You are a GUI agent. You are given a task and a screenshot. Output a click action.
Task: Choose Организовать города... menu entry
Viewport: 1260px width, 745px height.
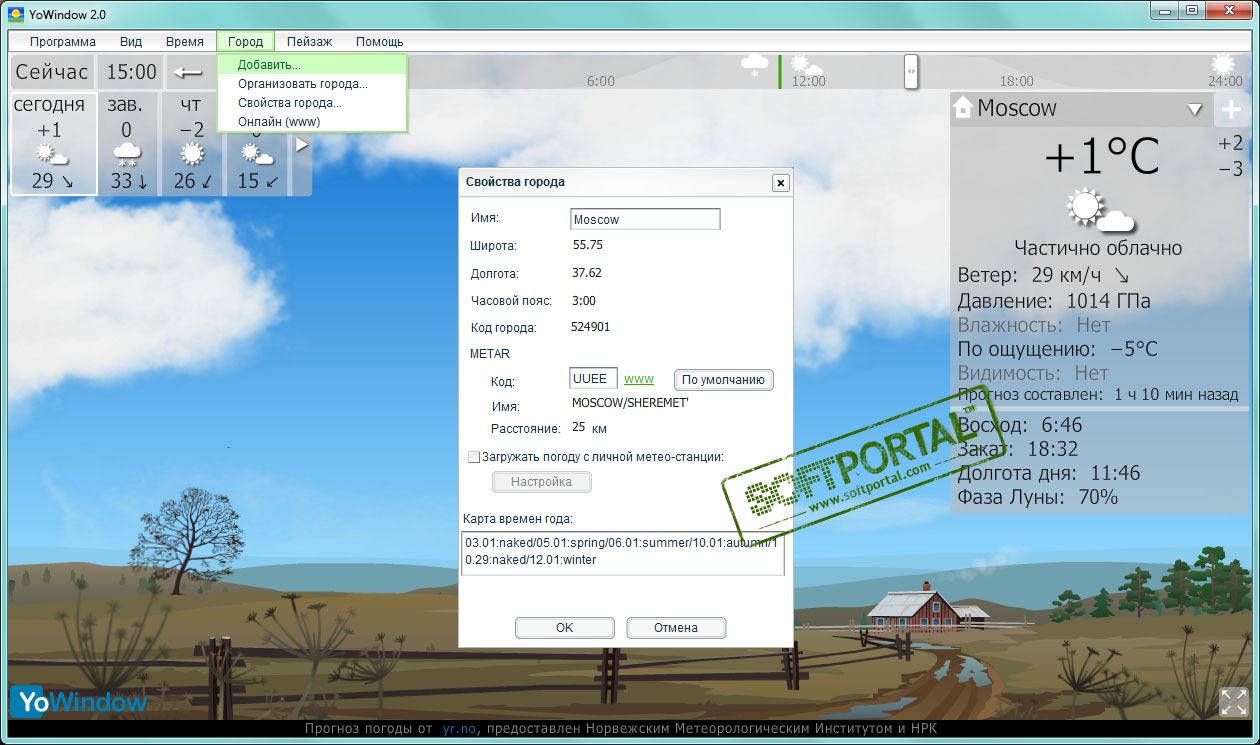312,84
